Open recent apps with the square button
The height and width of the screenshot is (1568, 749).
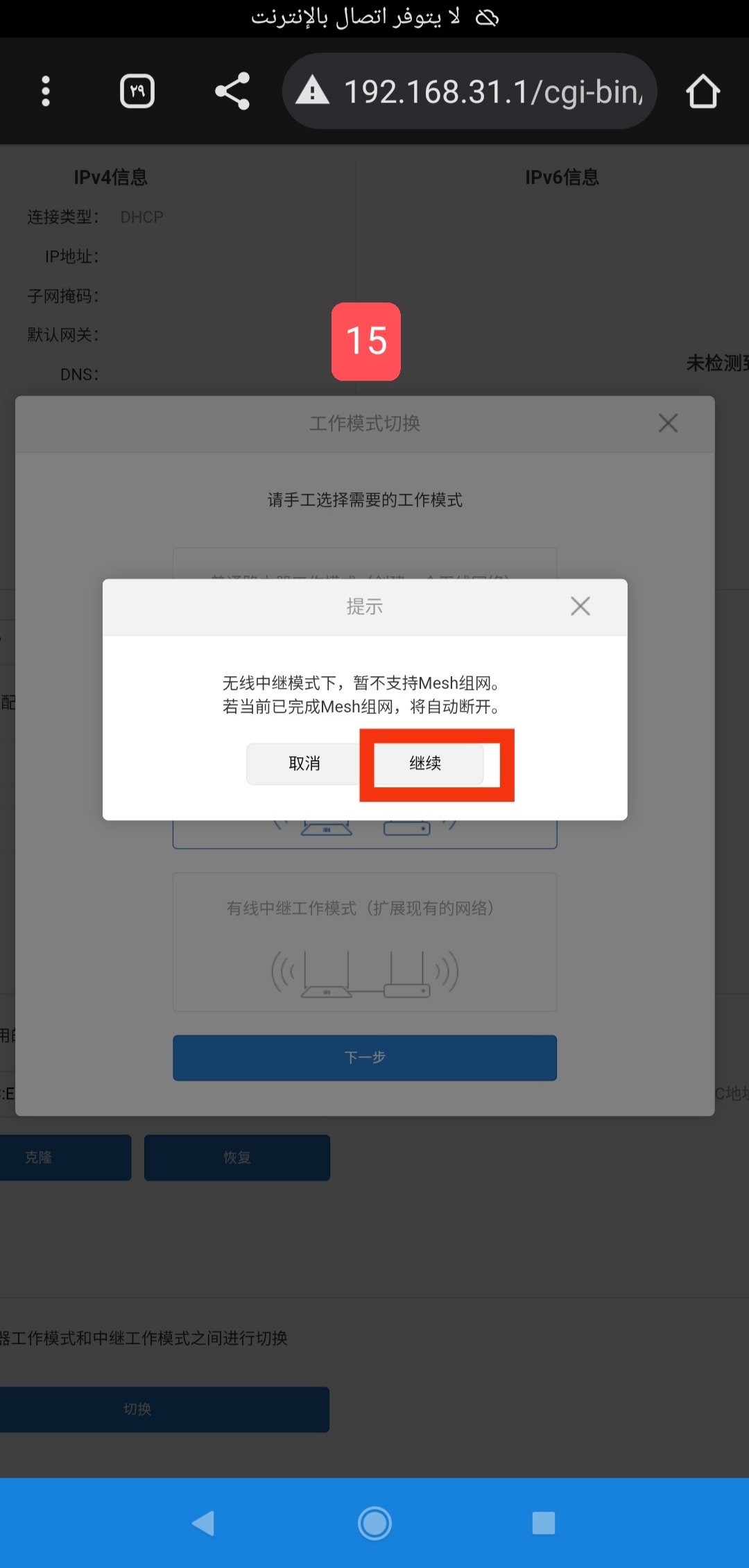click(544, 1524)
